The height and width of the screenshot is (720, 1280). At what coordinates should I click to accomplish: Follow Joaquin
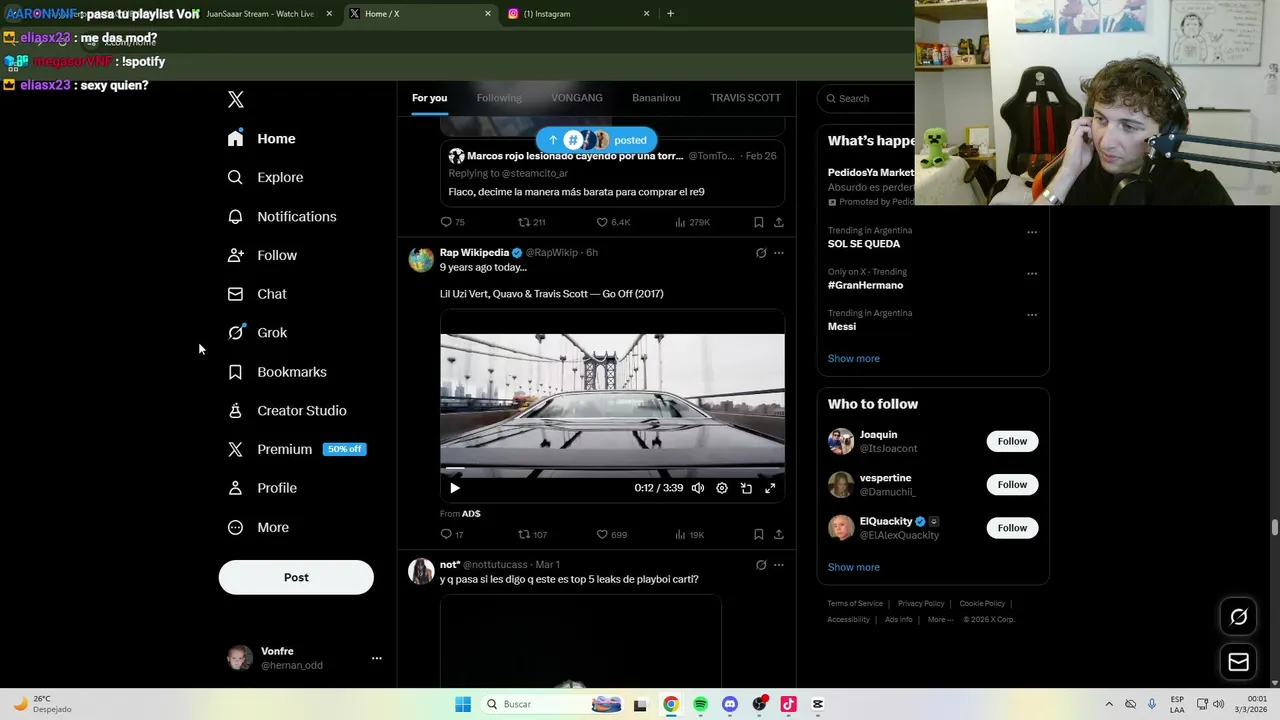(x=1012, y=441)
